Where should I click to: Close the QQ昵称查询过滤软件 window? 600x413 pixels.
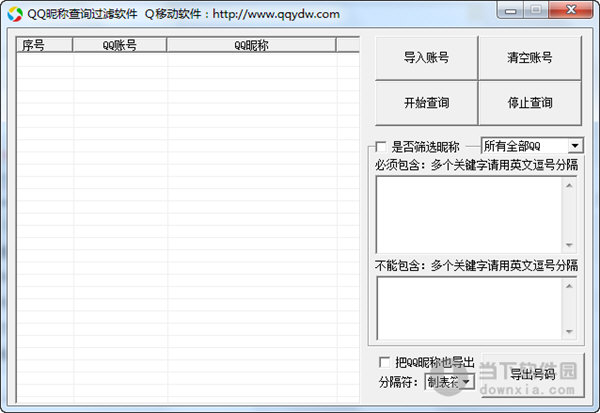tap(571, 10)
